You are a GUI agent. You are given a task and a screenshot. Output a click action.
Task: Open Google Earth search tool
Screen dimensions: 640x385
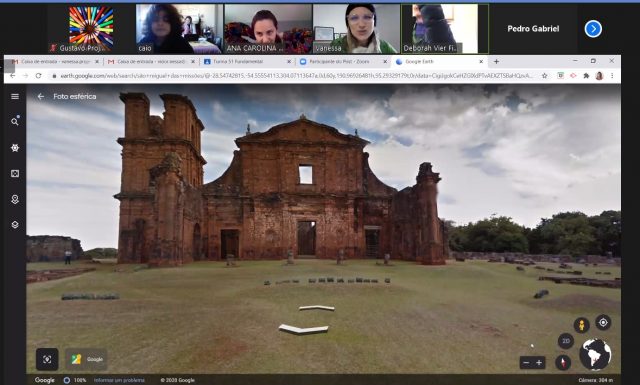(x=15, y=121)
